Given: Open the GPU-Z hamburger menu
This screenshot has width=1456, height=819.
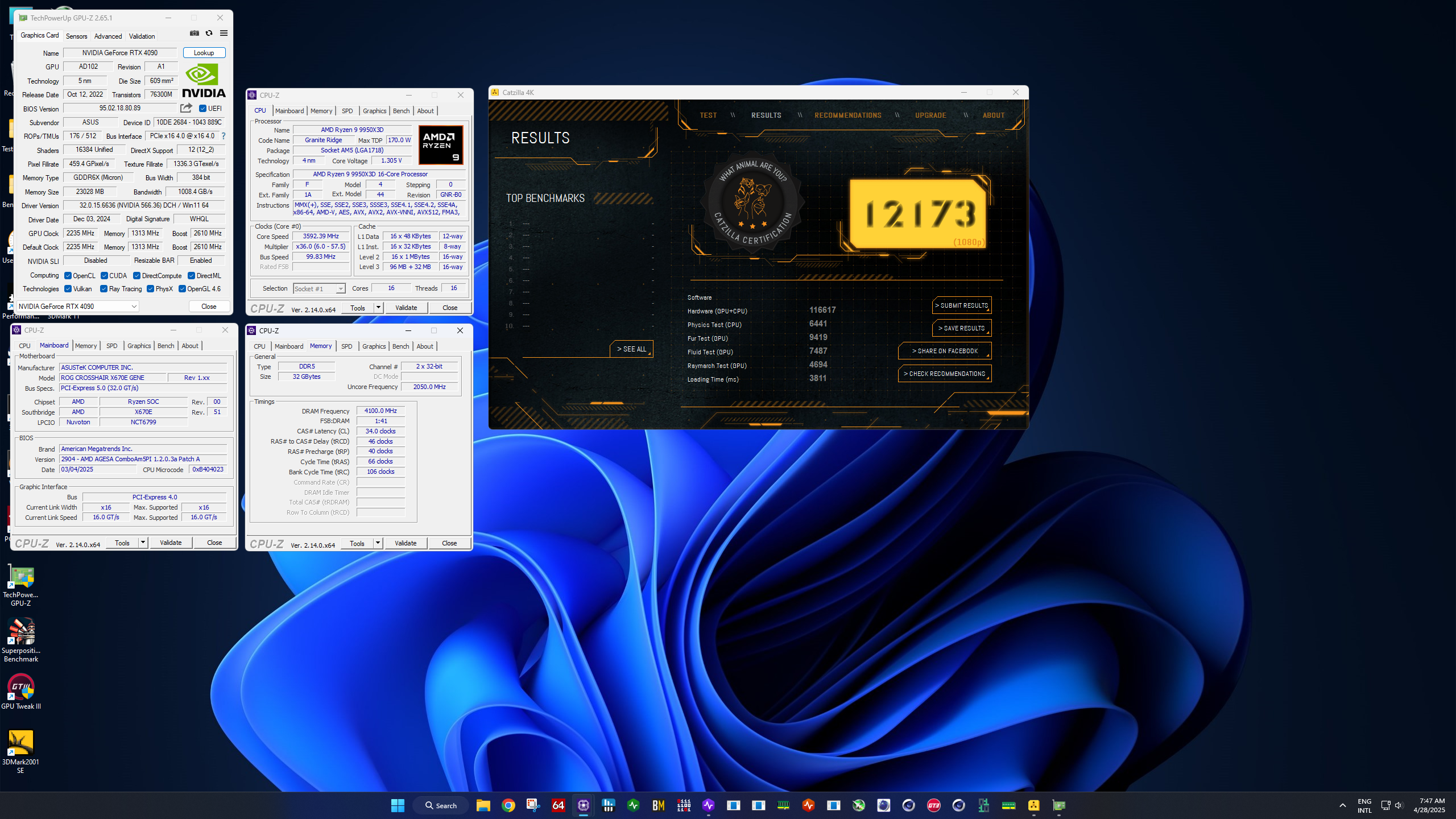Looking at the screenshot, I should pyautogui.click(x=224, y=34).
